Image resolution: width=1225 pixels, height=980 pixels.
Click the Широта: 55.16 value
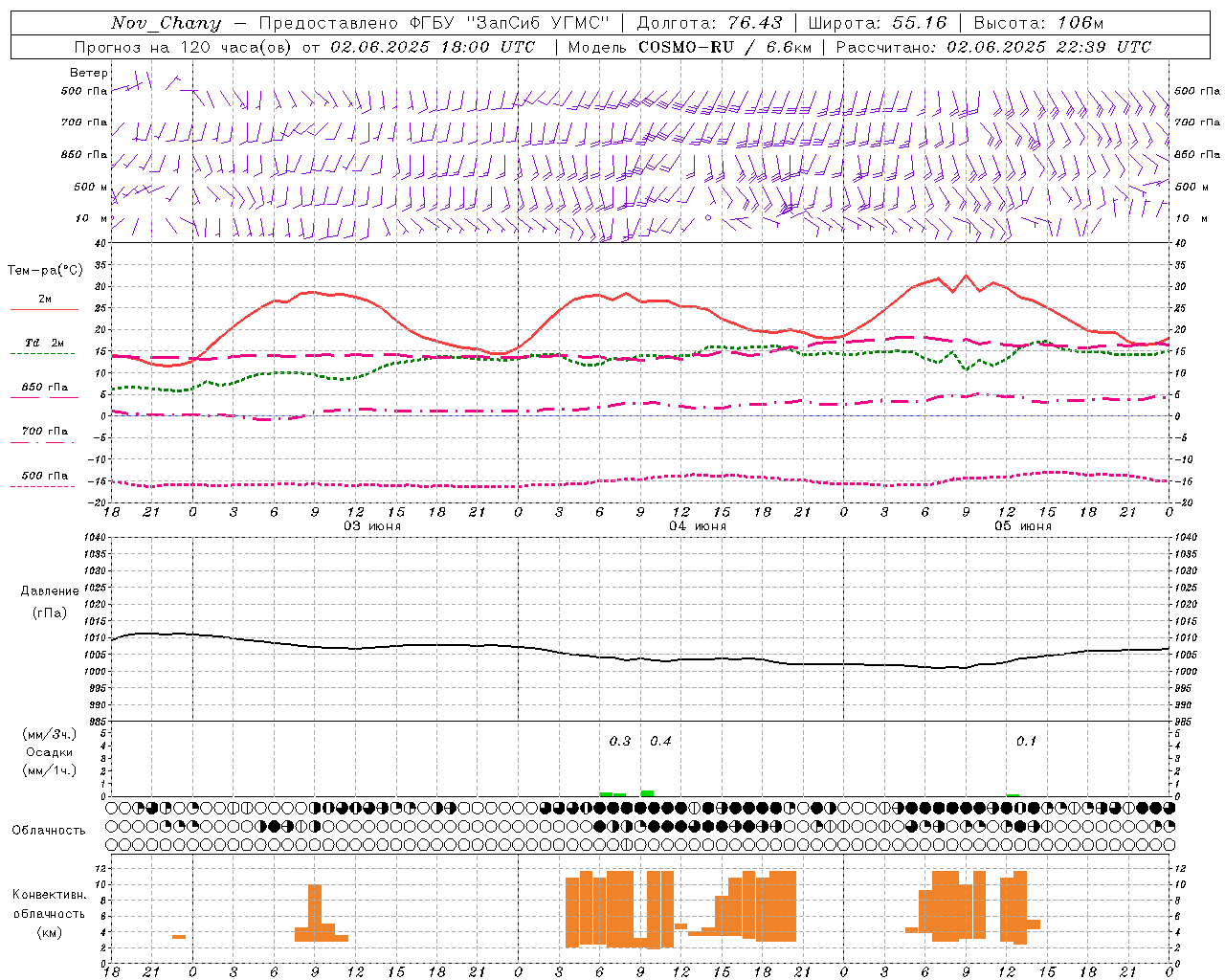point(878,23)
